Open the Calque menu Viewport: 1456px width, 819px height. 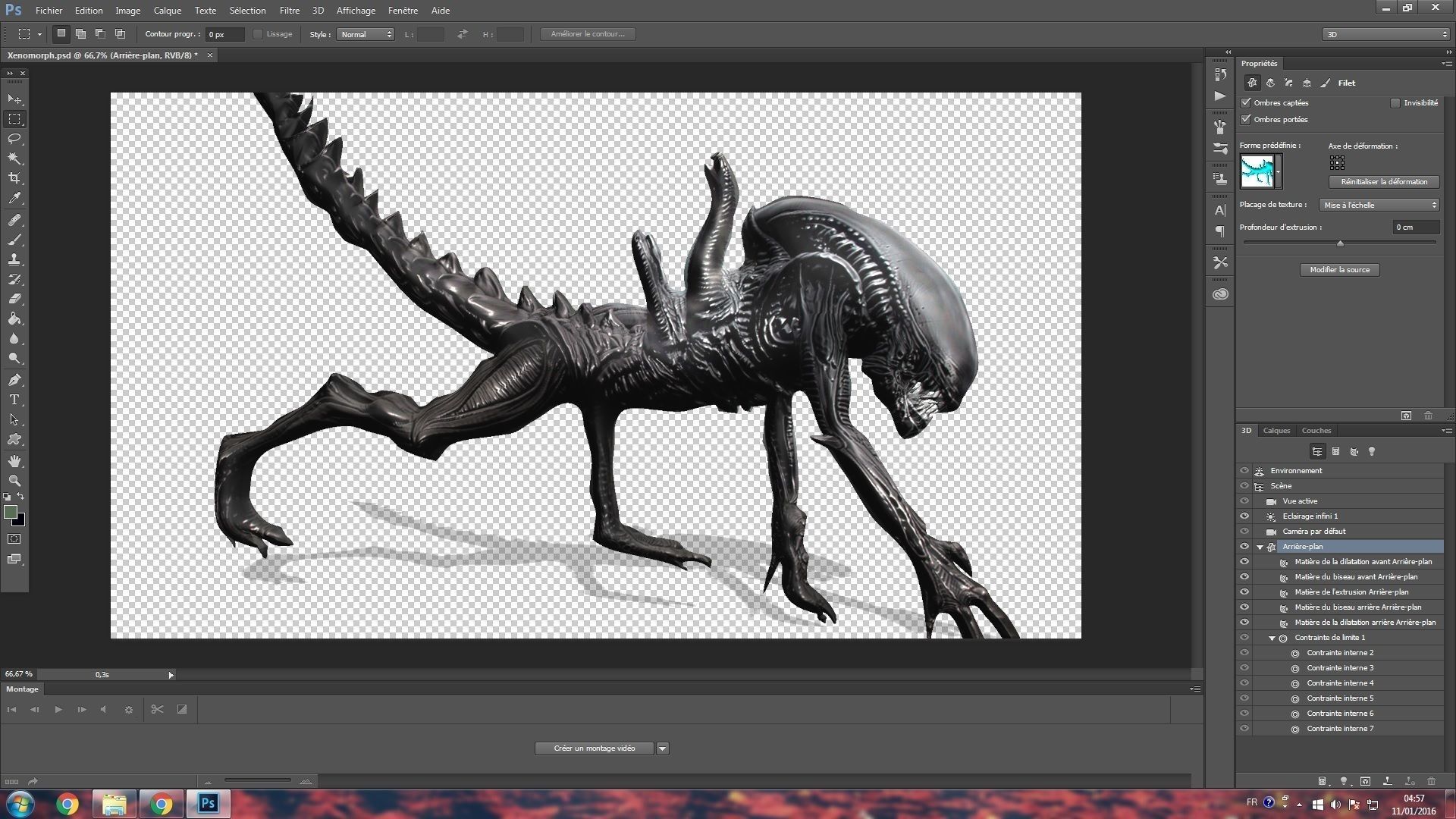coord(167,11)
